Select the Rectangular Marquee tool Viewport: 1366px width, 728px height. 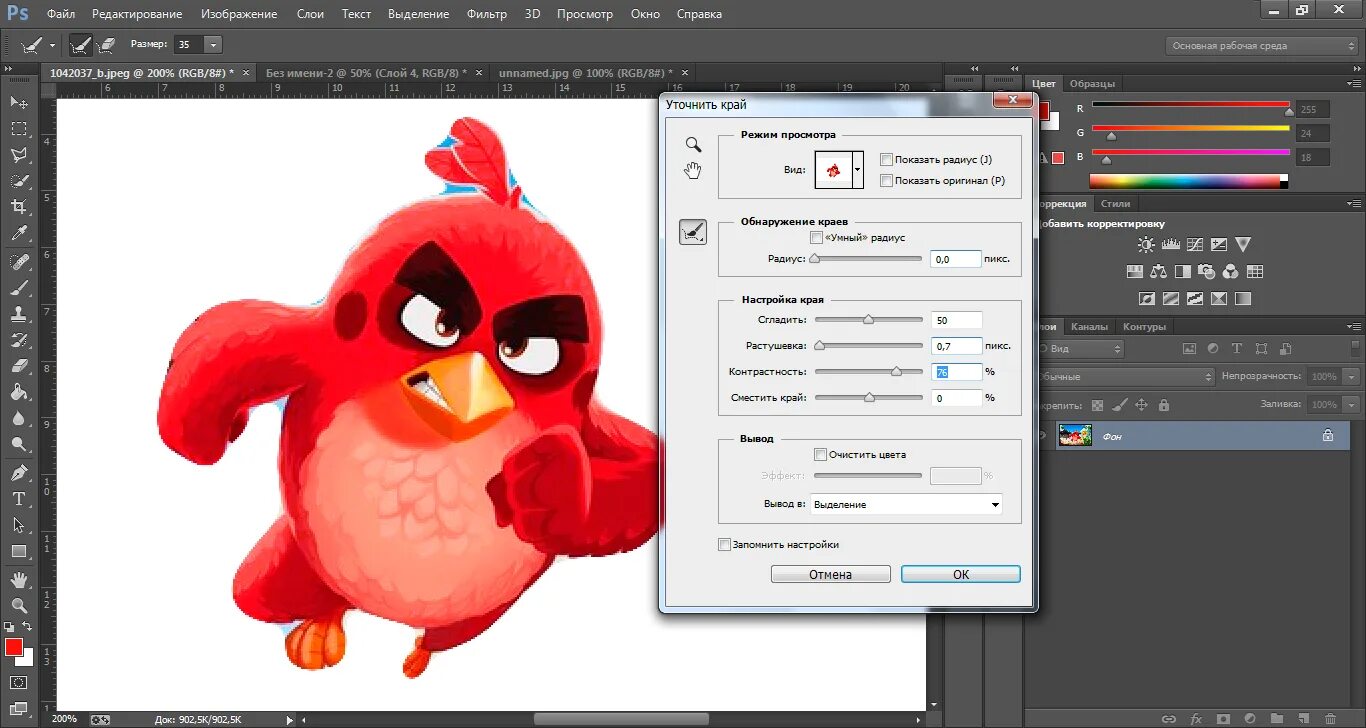click(x=19, y=129)
